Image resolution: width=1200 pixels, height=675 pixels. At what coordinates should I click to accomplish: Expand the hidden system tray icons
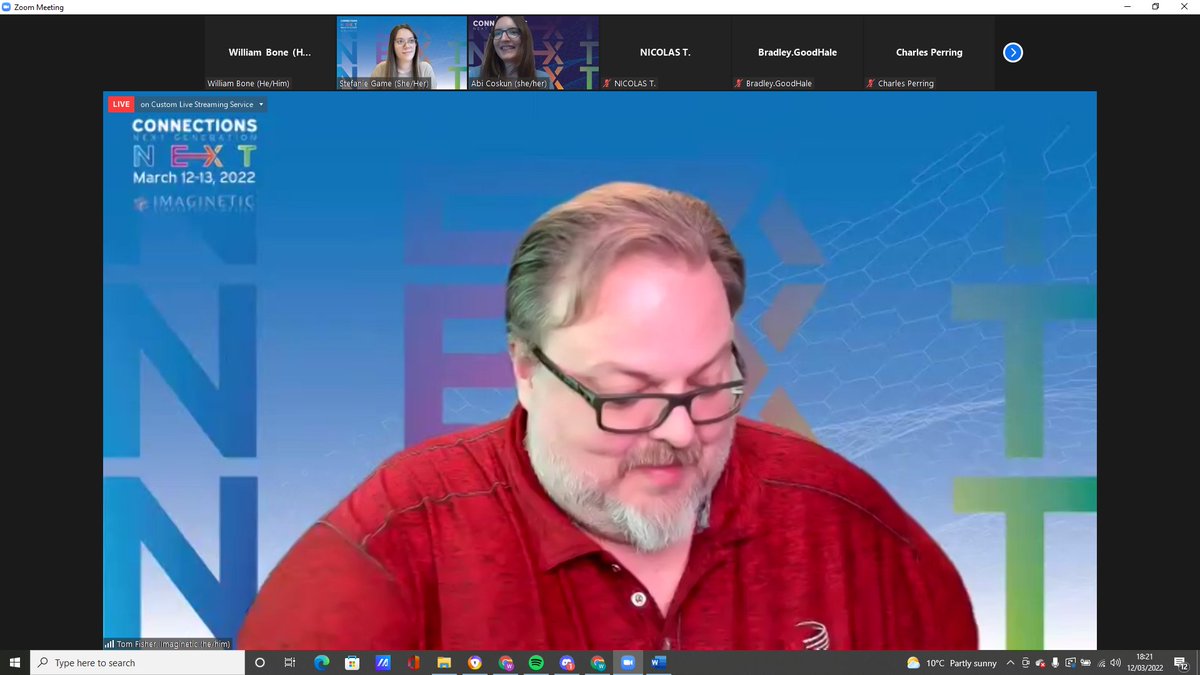pos(1010,662)
